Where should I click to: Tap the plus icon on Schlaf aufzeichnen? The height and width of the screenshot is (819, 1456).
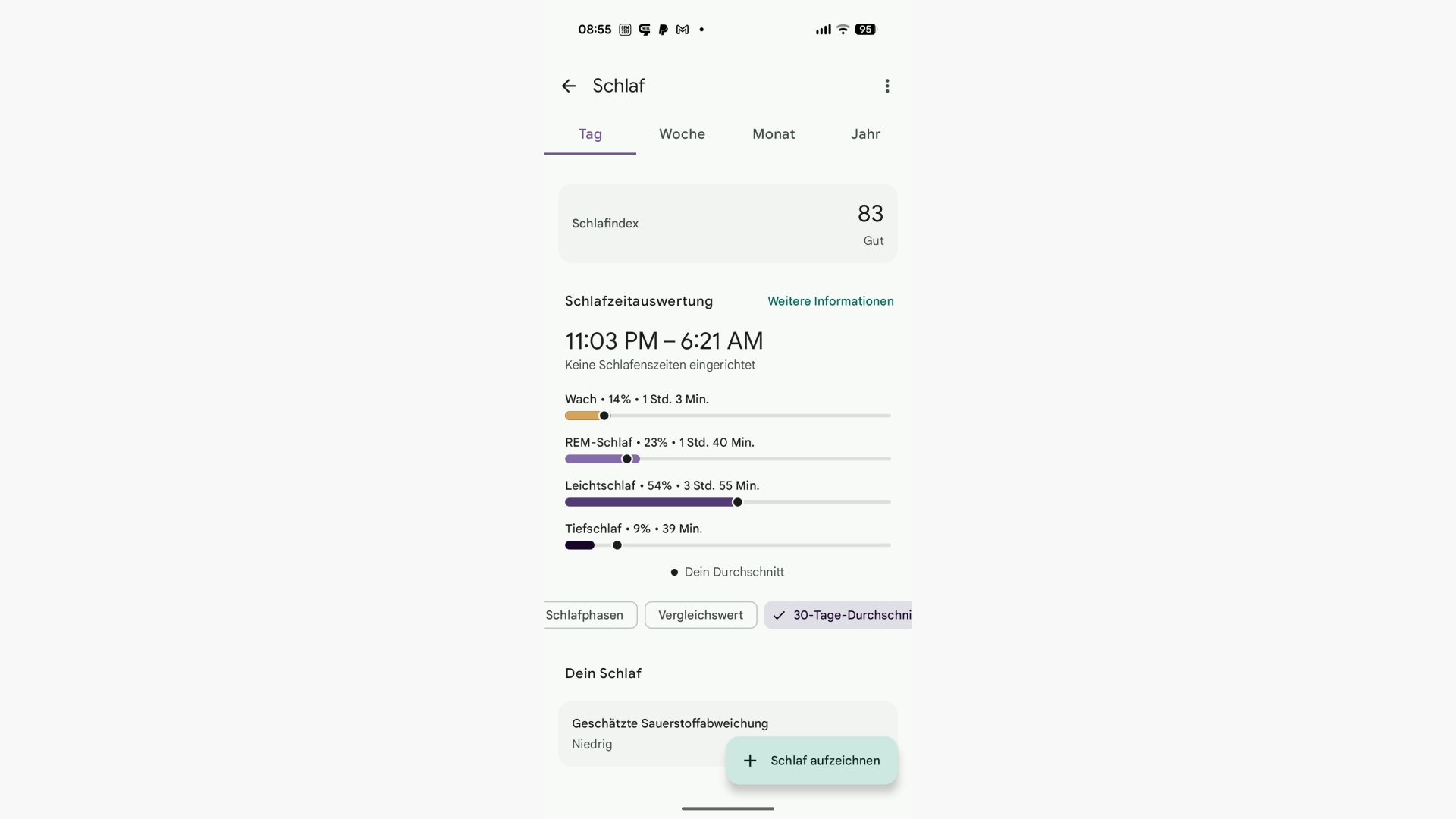pos(750,761)
